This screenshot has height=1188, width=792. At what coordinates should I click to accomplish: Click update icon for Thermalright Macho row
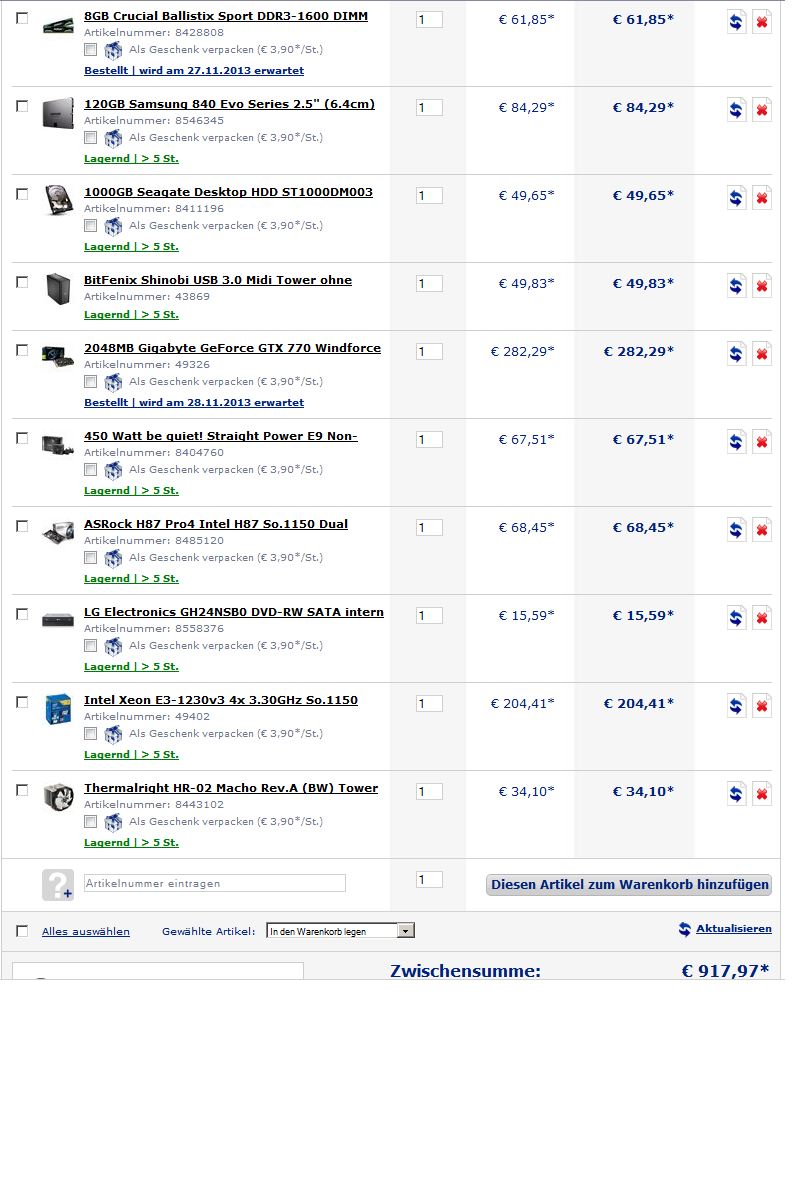click(736, 793)
